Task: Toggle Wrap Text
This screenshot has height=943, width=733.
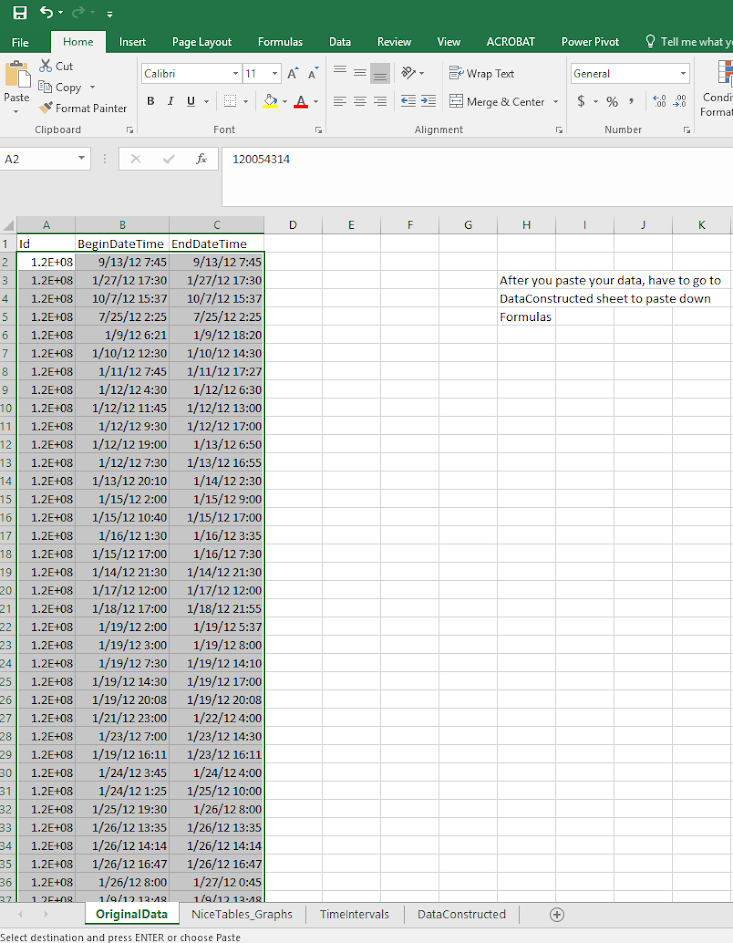Action: pyautogui.click(x=482, y=73)
